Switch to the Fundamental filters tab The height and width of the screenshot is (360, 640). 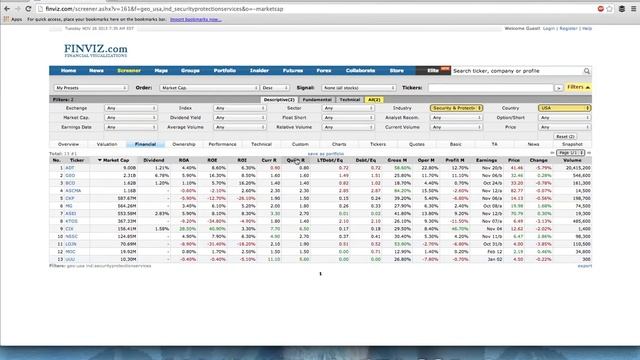[317, 100]
